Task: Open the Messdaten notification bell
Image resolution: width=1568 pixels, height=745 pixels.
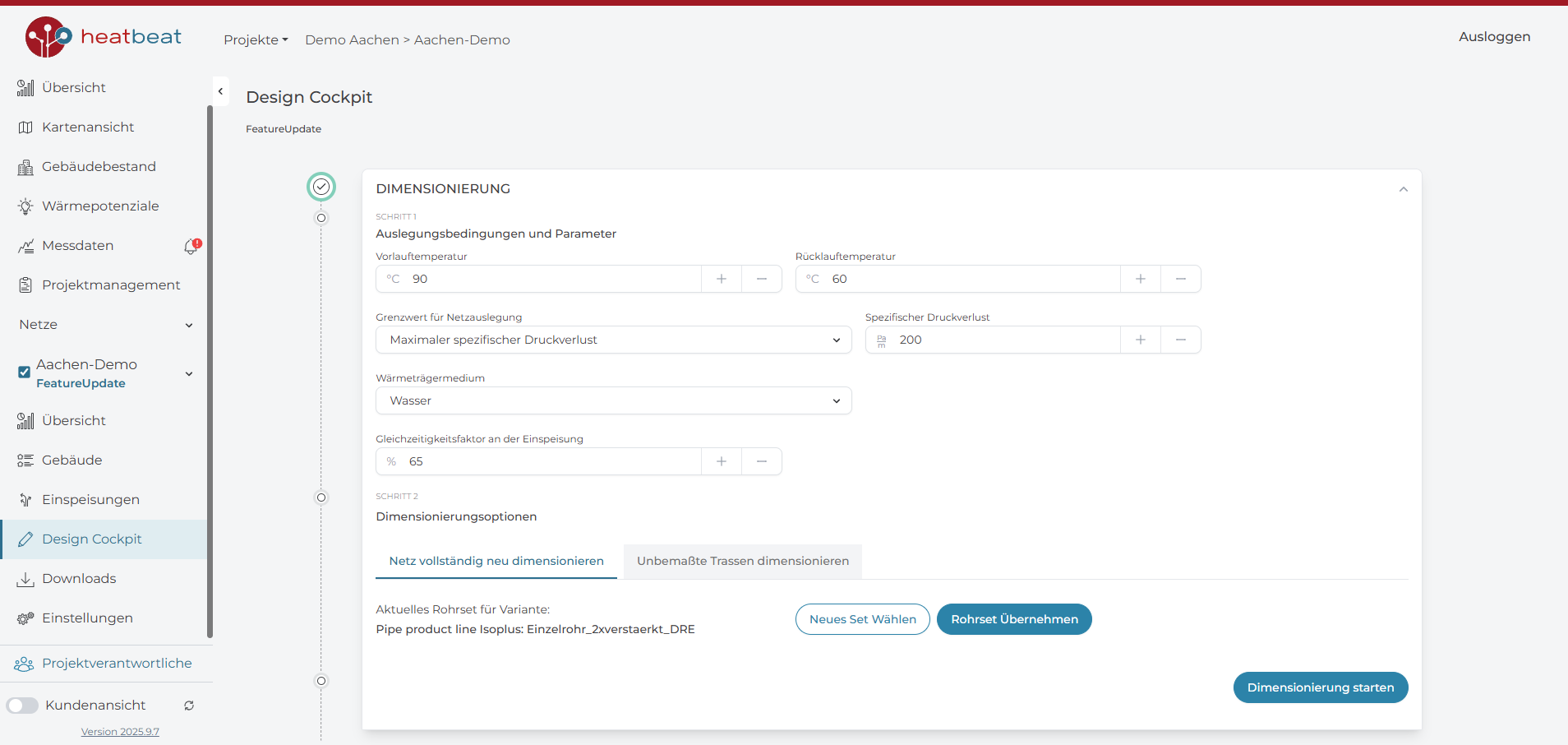Action: pos(191,246)
